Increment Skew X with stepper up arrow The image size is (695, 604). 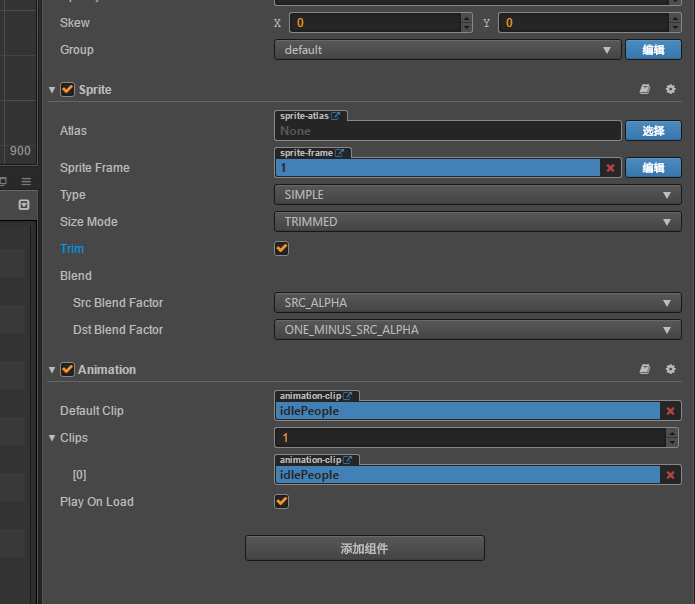click(x=466, y=18)
